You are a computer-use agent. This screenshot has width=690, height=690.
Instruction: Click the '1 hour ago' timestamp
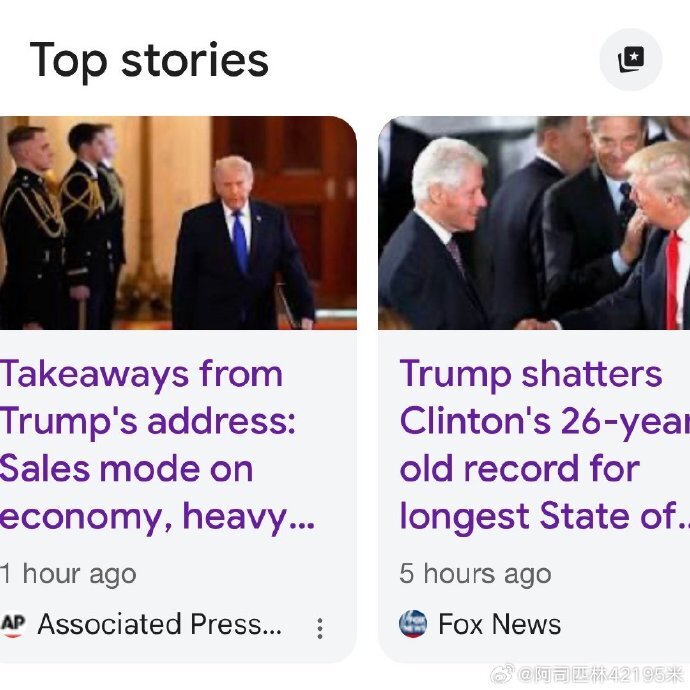click(x=68, y=574)
